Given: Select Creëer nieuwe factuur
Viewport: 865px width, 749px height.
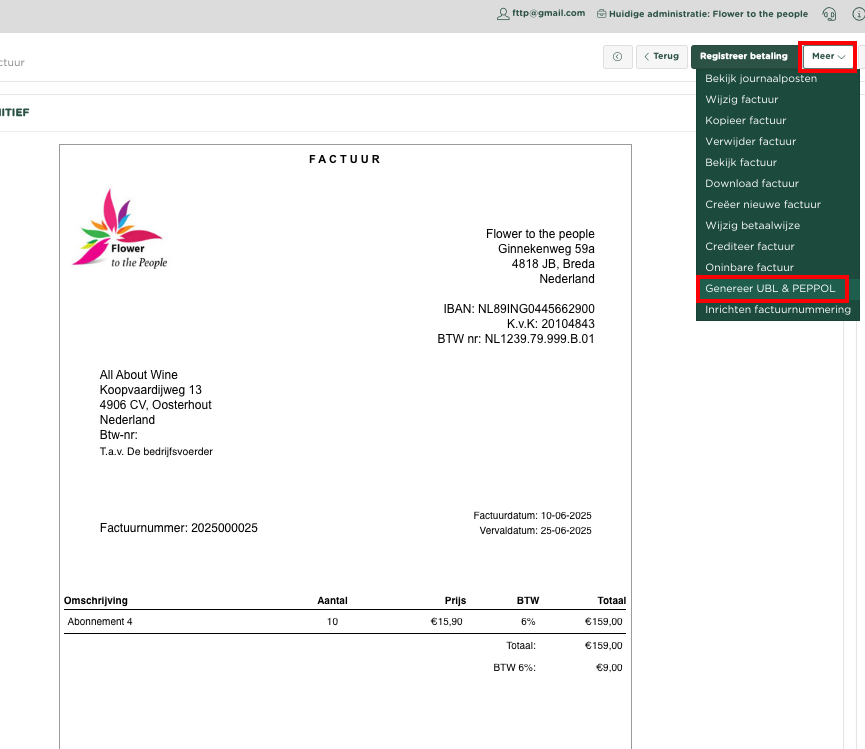Looking at the screenshot, I should tap(762, 204).
